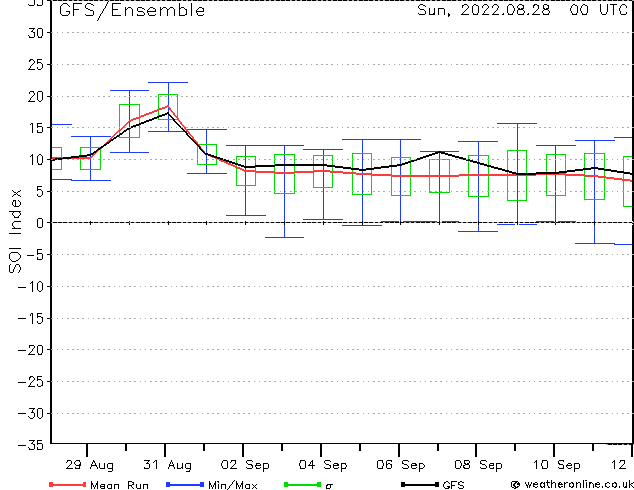Click the green sigma box at 02 Sep
The height and width of the screenshot is (490, 634).
[x=246, y=171]
